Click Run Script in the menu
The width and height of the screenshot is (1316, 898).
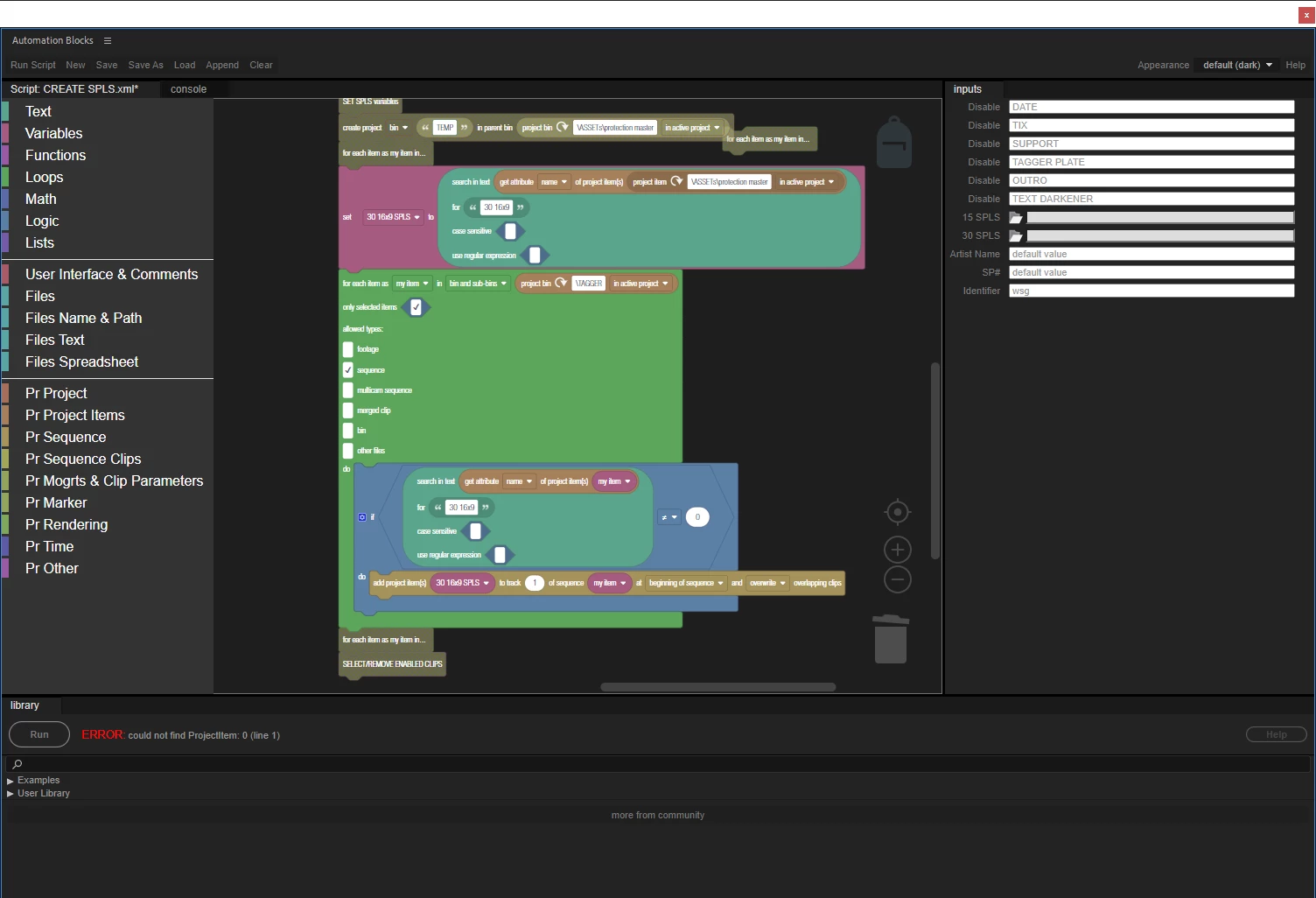click(33, 65)
